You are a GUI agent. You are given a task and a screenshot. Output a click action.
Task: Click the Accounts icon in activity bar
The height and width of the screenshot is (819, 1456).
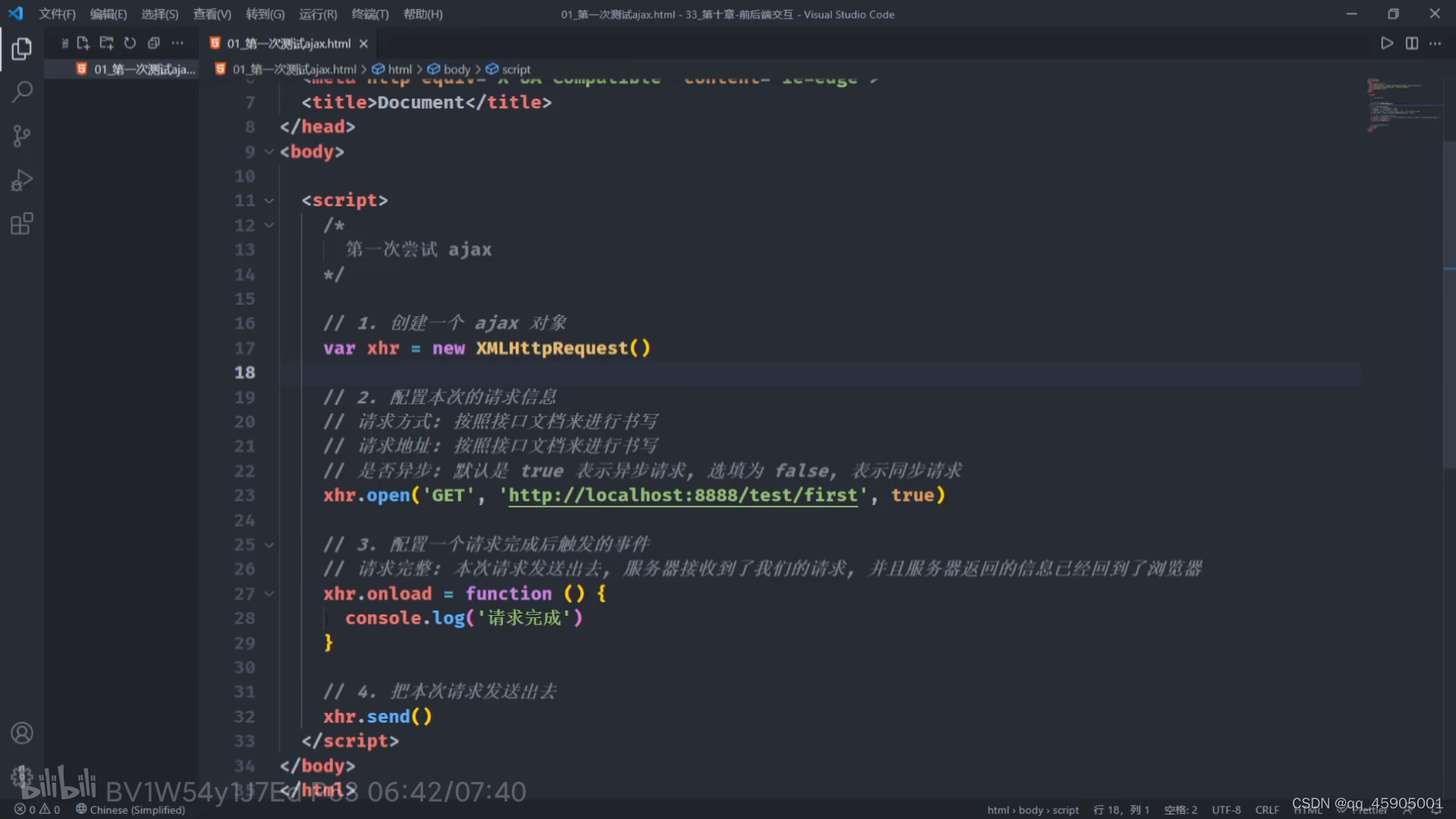(x=22, y=733)
